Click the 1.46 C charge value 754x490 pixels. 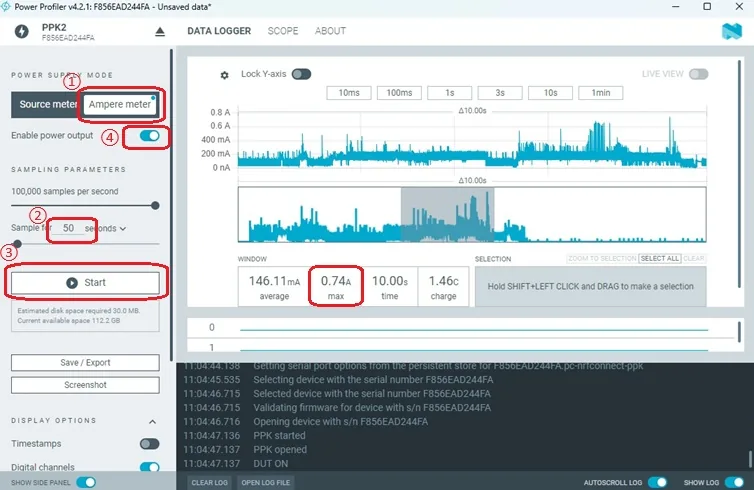(443, 287)
